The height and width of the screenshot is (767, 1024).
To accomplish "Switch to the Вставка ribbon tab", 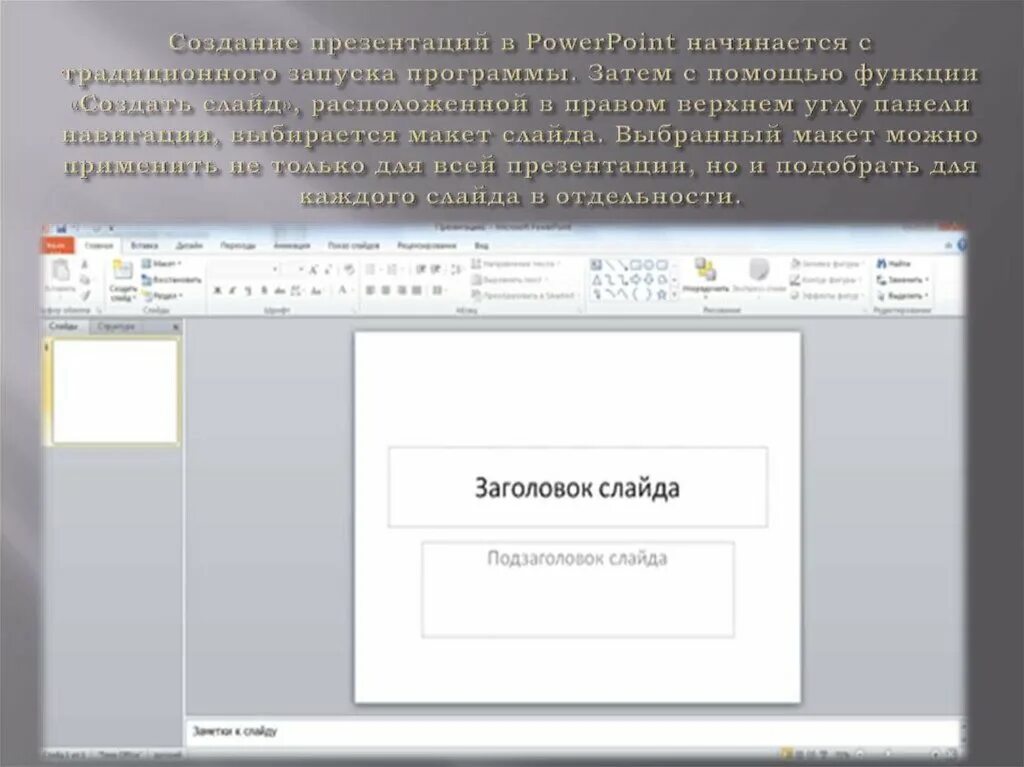I will point(144,246).
